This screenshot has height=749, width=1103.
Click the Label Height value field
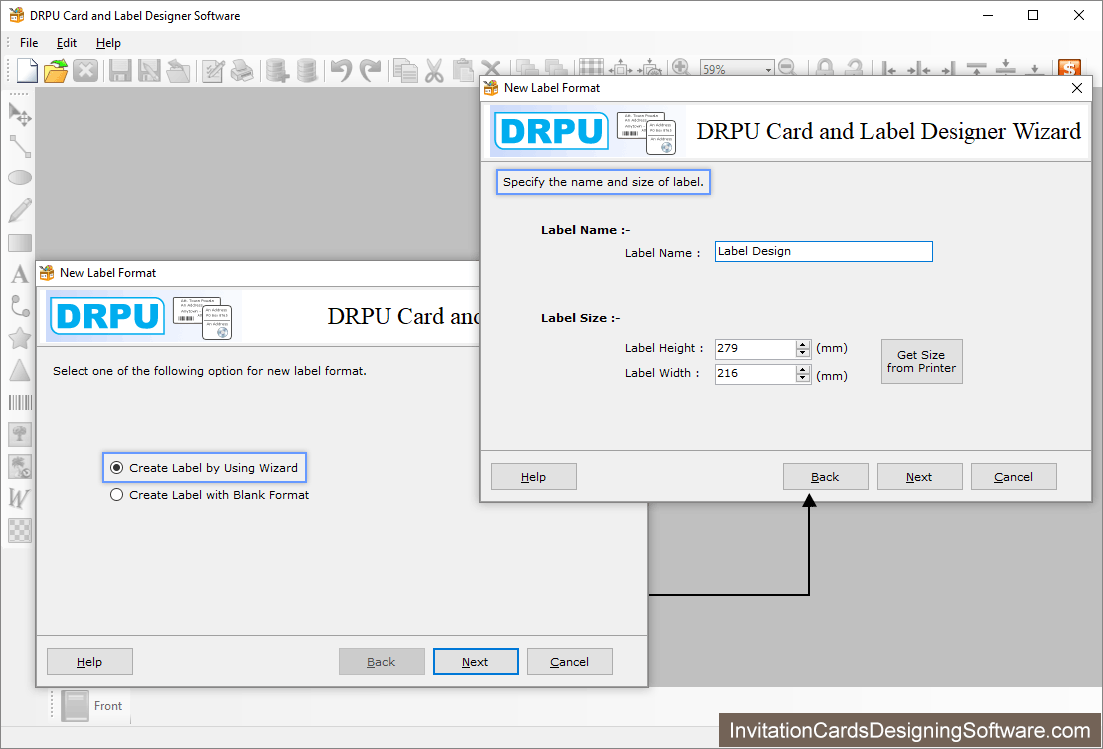click(x=755, y=349)
